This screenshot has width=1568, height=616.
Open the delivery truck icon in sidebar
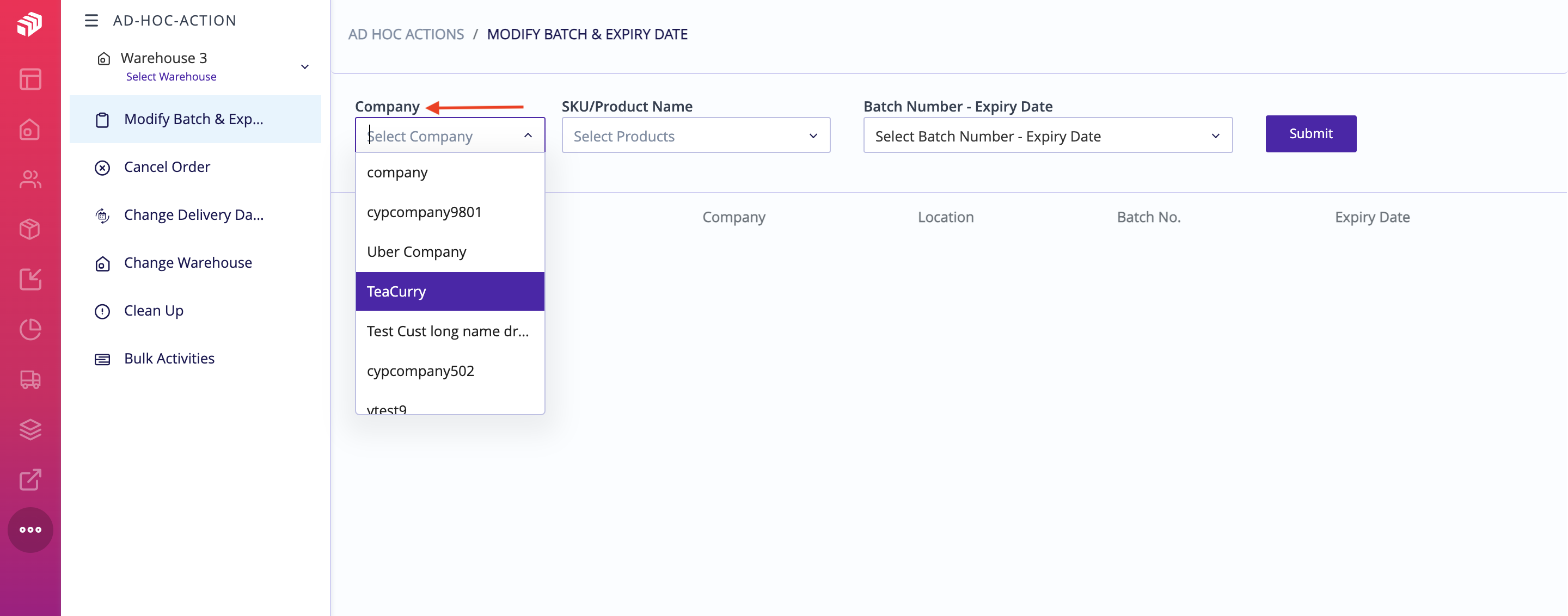[30, 379]
